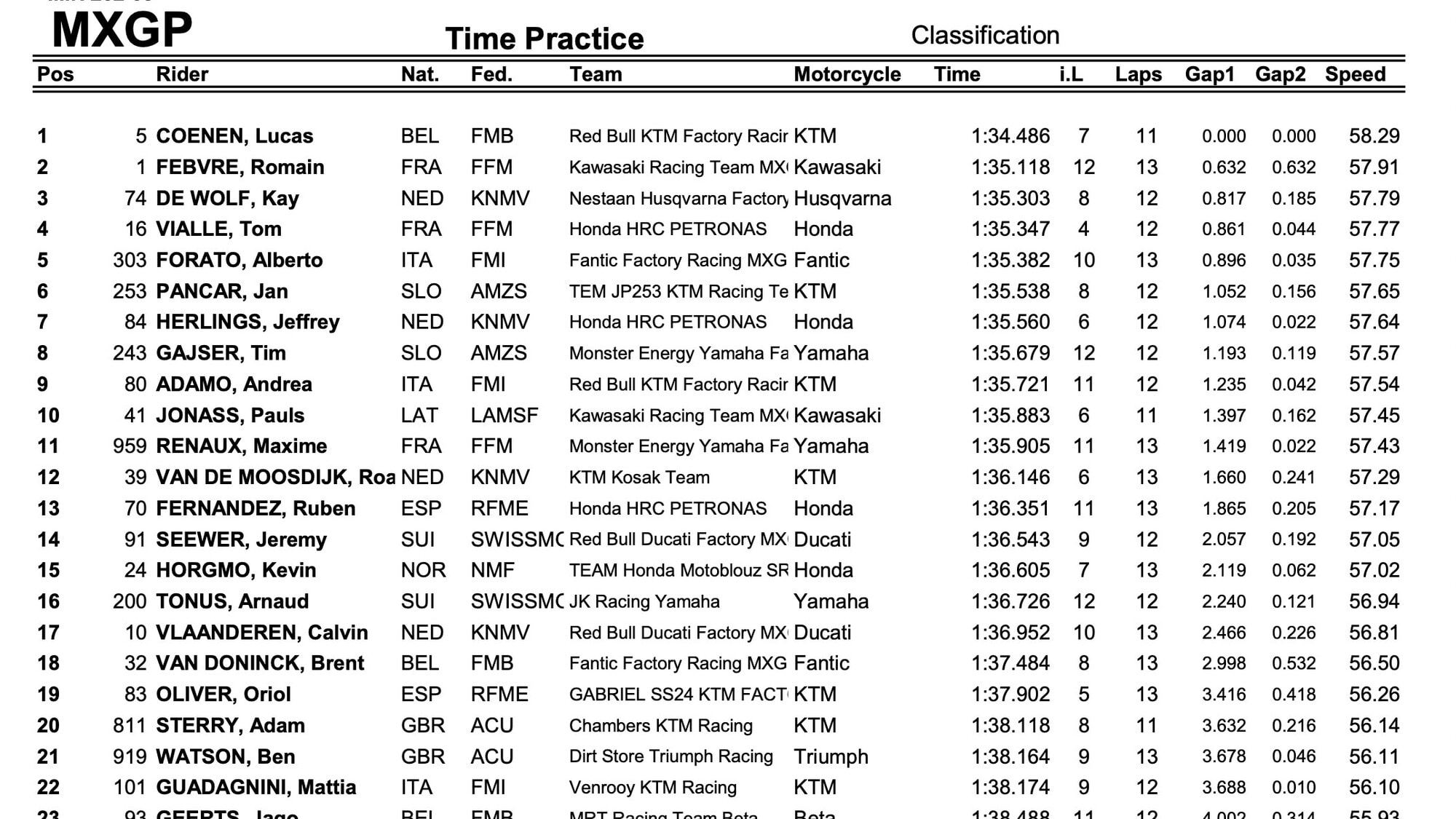1456x819 pixels.
Task: Click the KTM Kosak Team cell
Action: pos(639,478)
